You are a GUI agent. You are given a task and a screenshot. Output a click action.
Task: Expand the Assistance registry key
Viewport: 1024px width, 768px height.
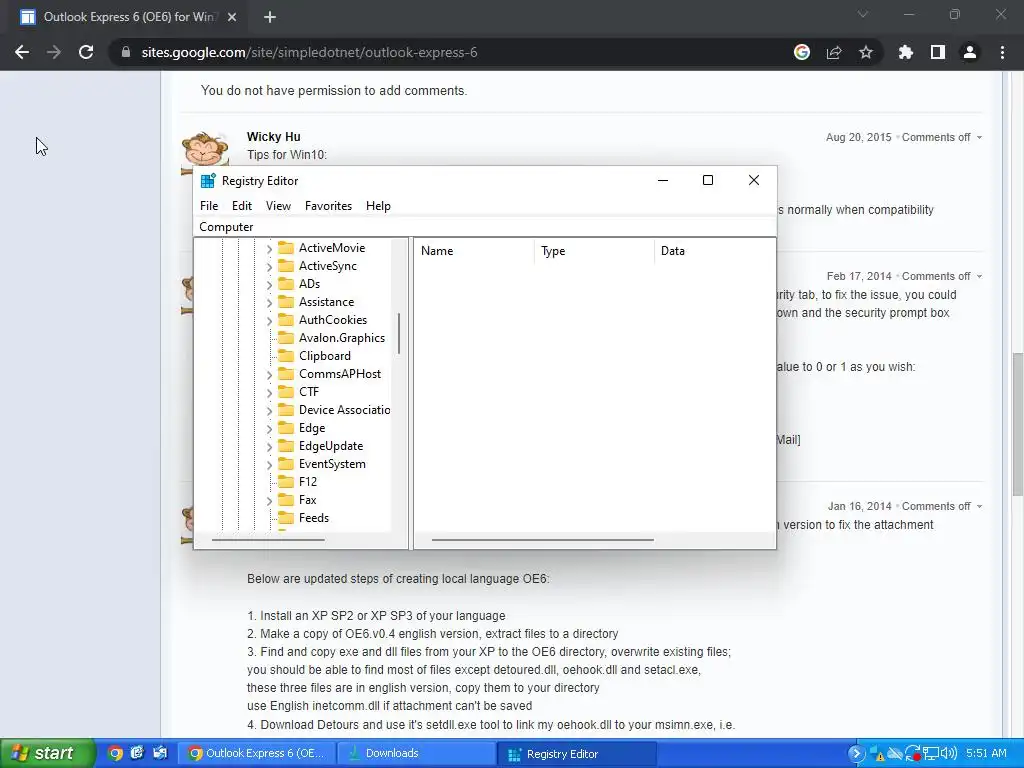269,302
